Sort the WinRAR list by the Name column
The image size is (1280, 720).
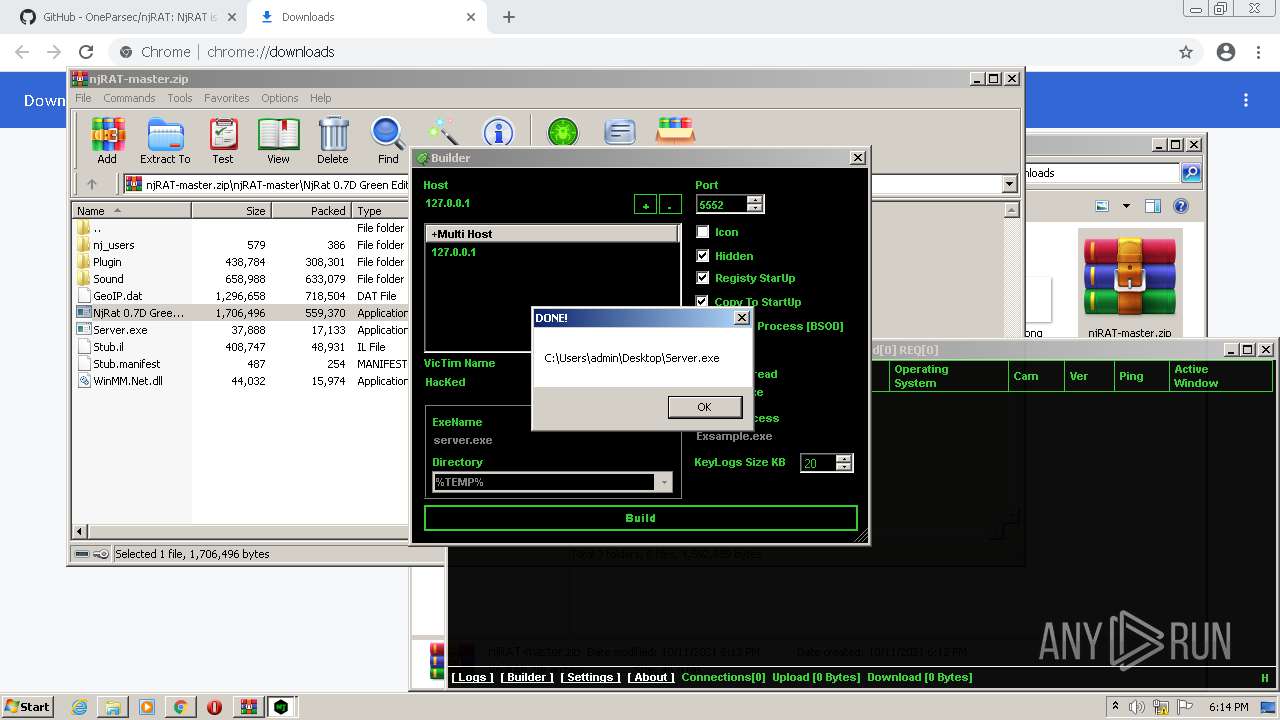coord(132,211)
